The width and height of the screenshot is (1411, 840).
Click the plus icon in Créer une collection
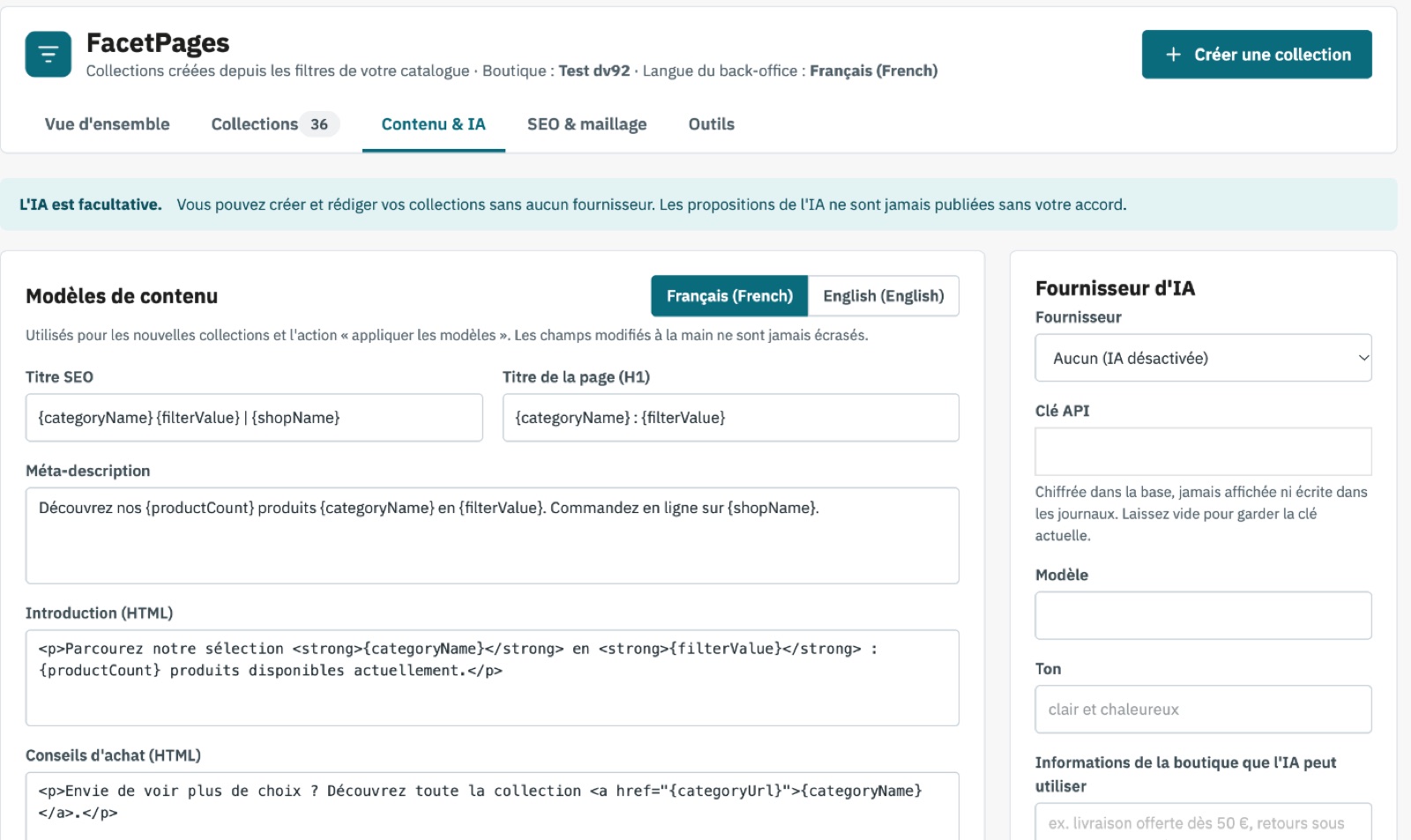point(1173,55)
